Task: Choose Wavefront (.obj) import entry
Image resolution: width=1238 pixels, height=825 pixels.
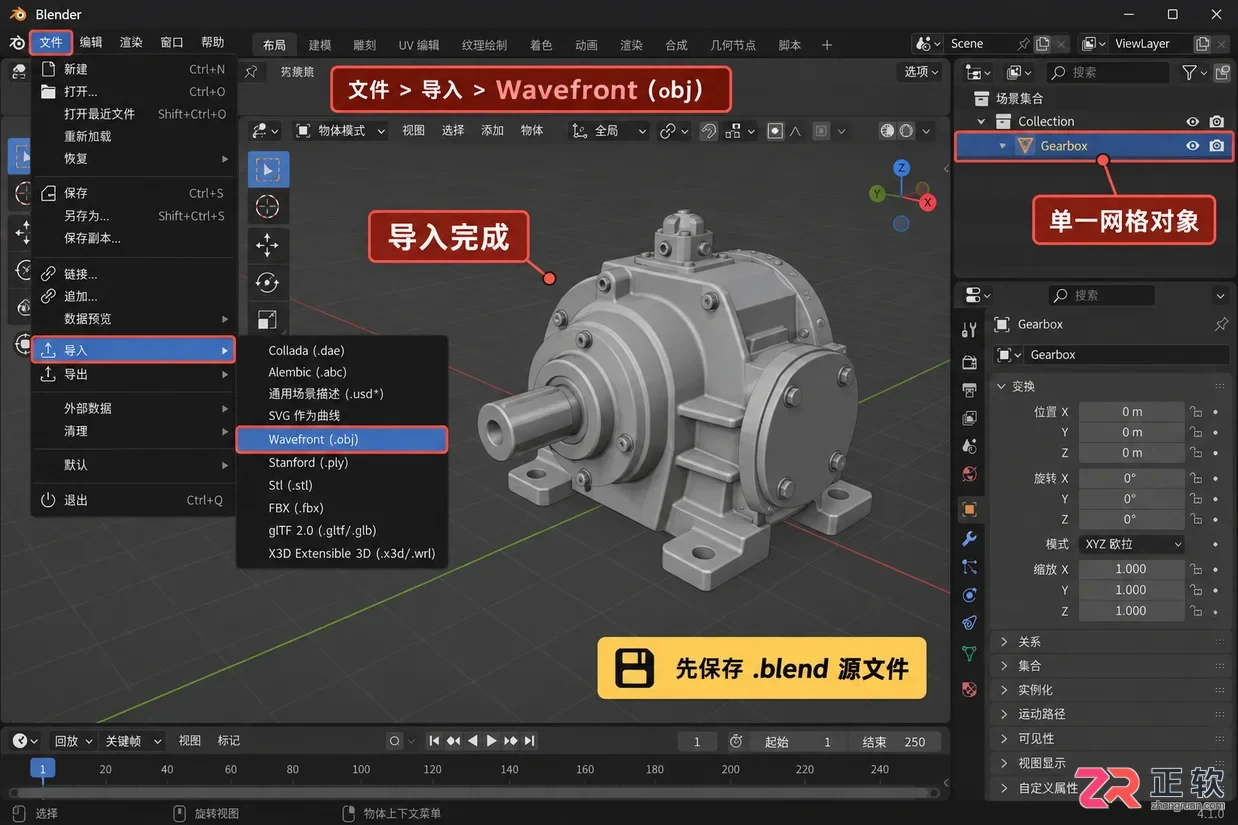Action: pyautogui.click(x=341, y=439)
